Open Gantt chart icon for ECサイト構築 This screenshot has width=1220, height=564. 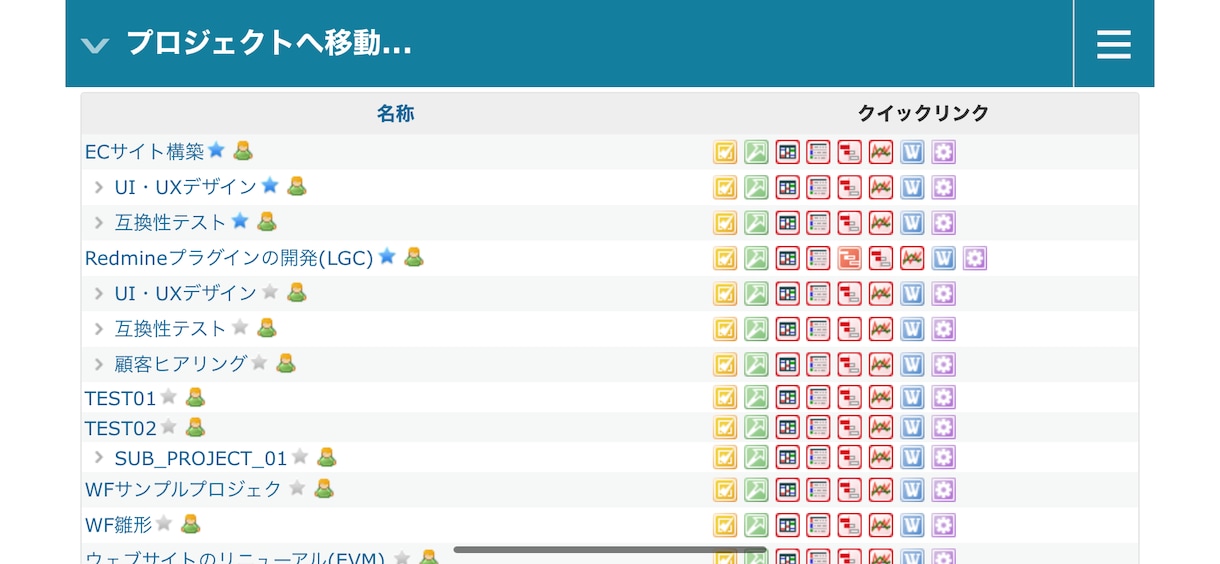point(849,152)
